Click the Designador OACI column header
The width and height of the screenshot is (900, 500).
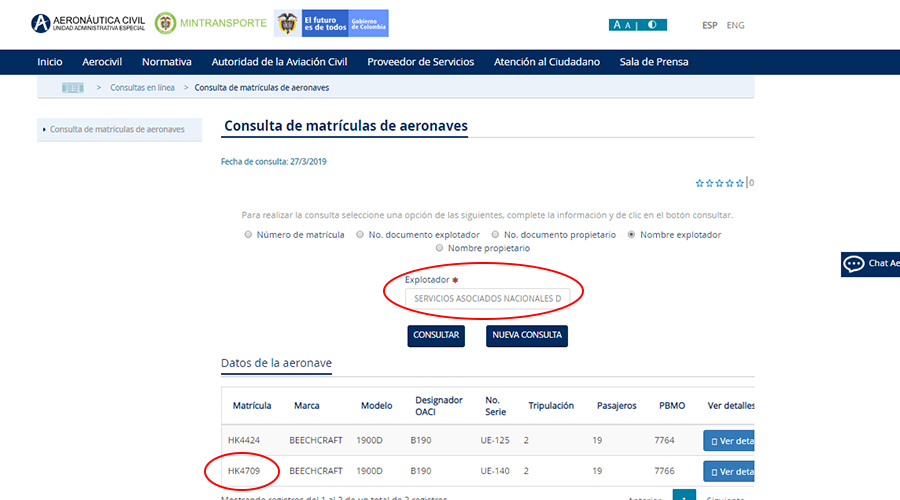(x=439, y=406)
